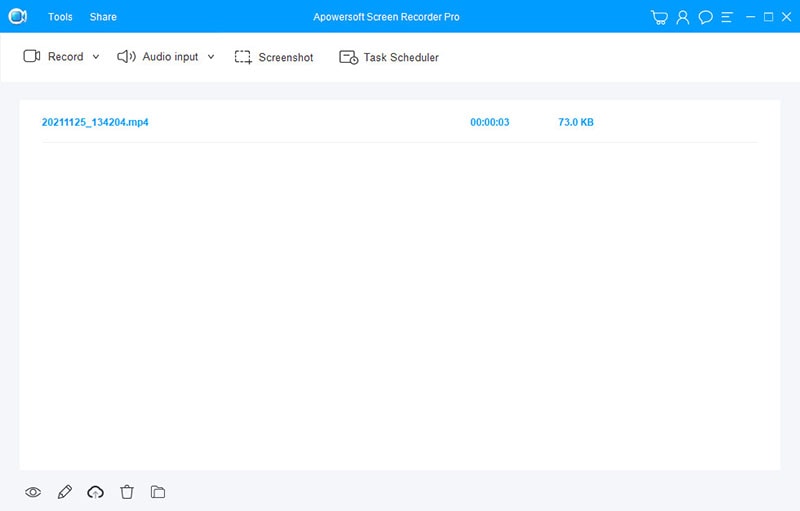
Task: Open the Share menu
Action: tap(103, 17)
